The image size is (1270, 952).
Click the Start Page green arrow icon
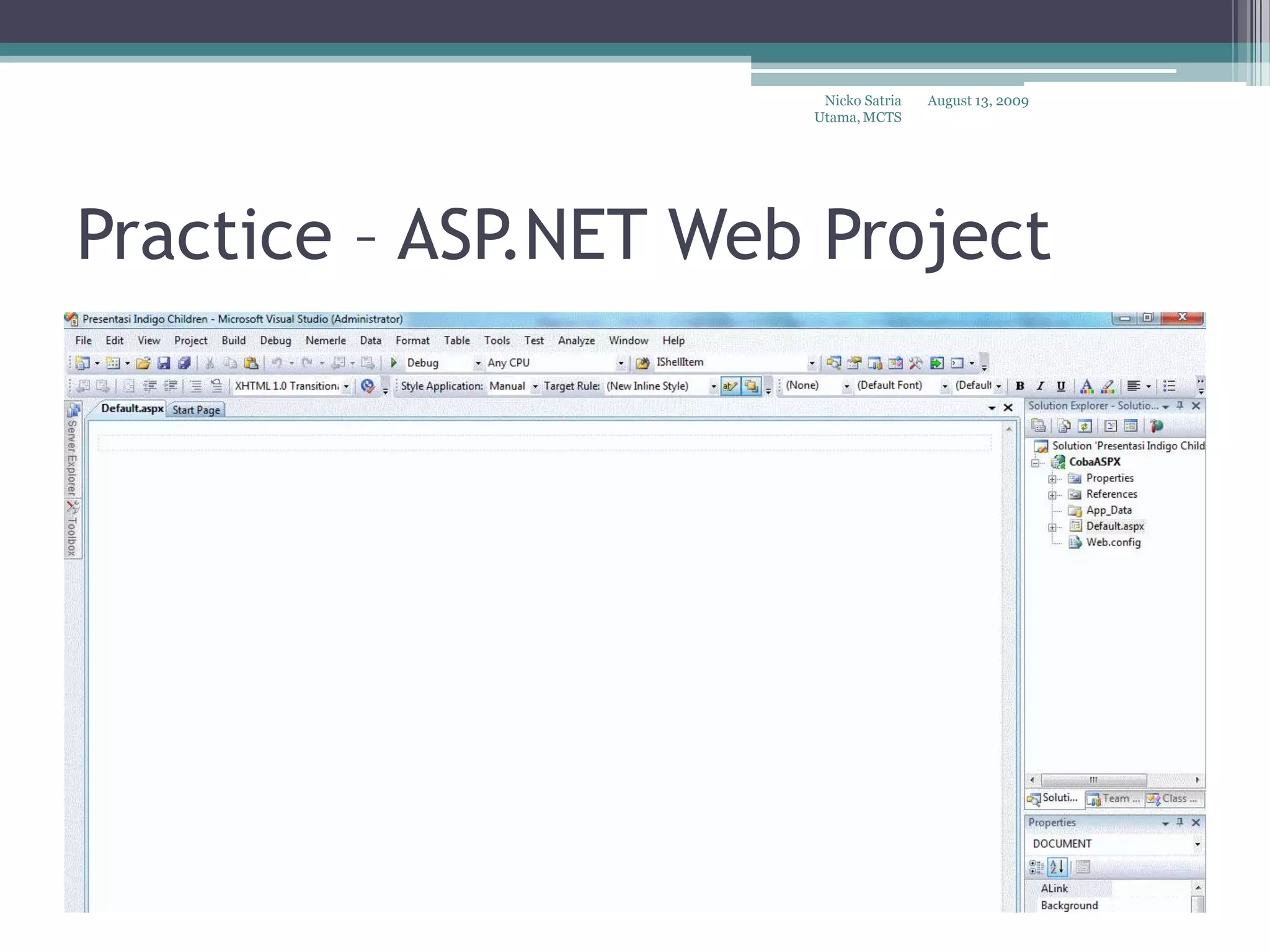936,363
